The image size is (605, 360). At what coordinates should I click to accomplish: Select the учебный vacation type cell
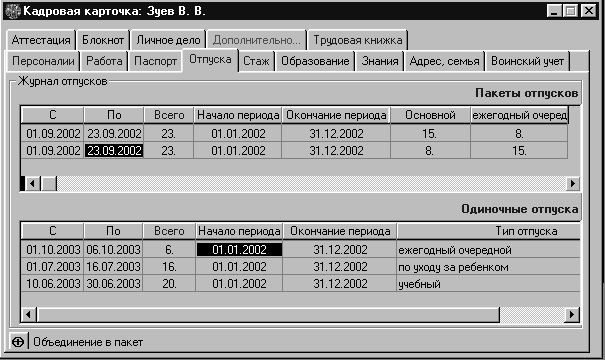[488, 284]
